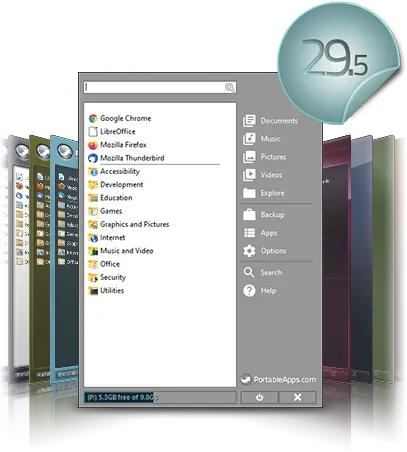The width and height of the screenshot is (407, 452).
Task: Open the Music and Video folder icon
Action: [x=93, y=251]
